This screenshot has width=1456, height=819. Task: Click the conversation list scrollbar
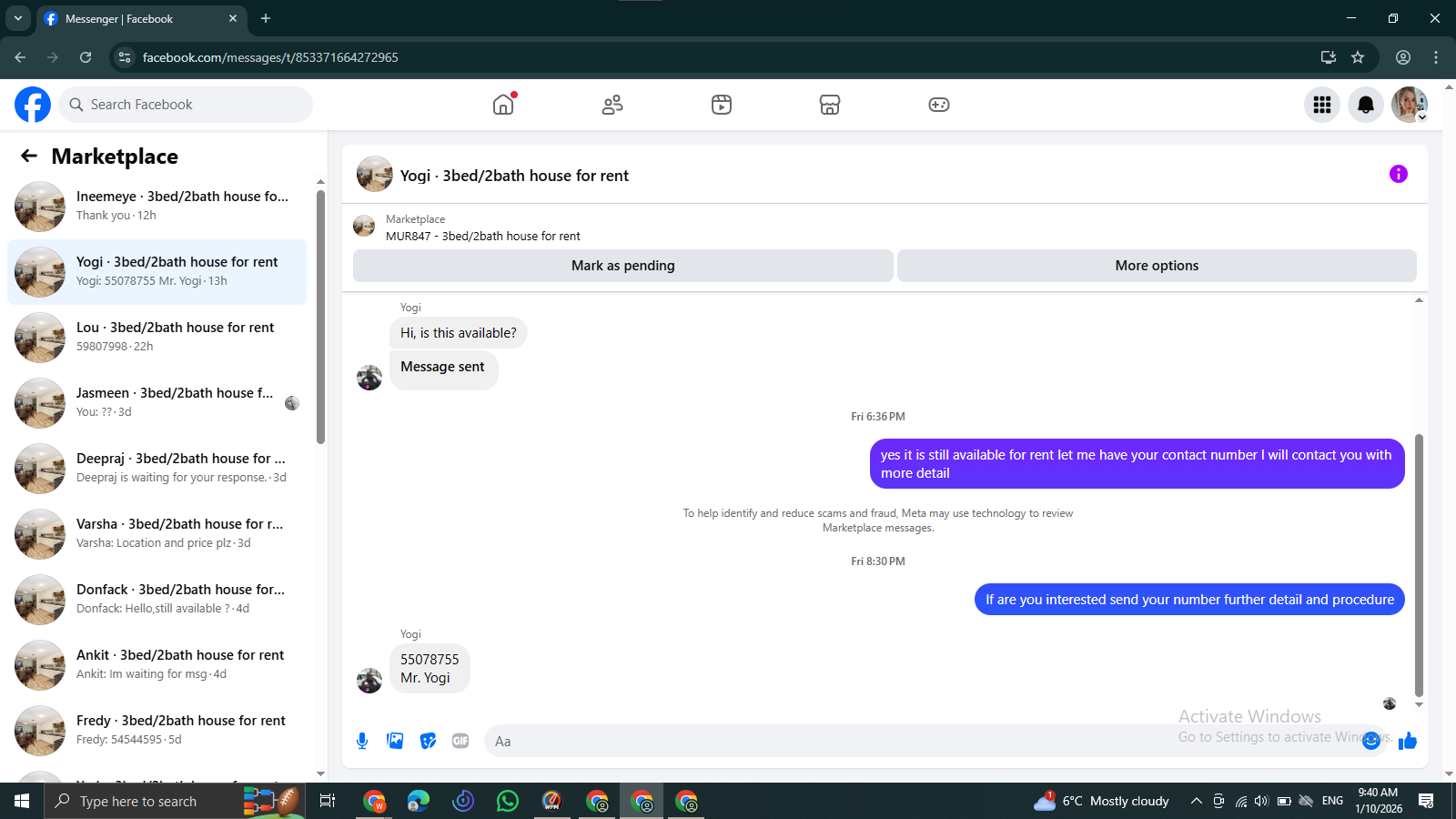click(x=320, y=317)
